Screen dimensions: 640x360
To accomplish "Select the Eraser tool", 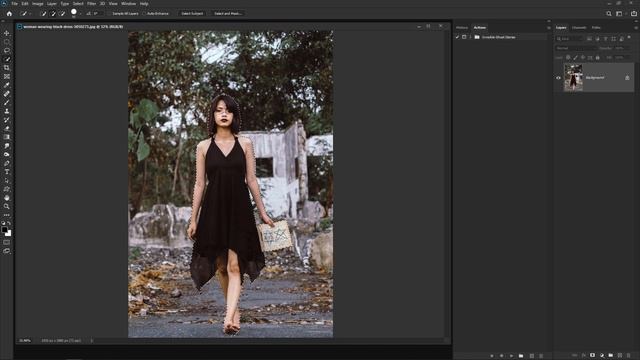I will [7, 129].
